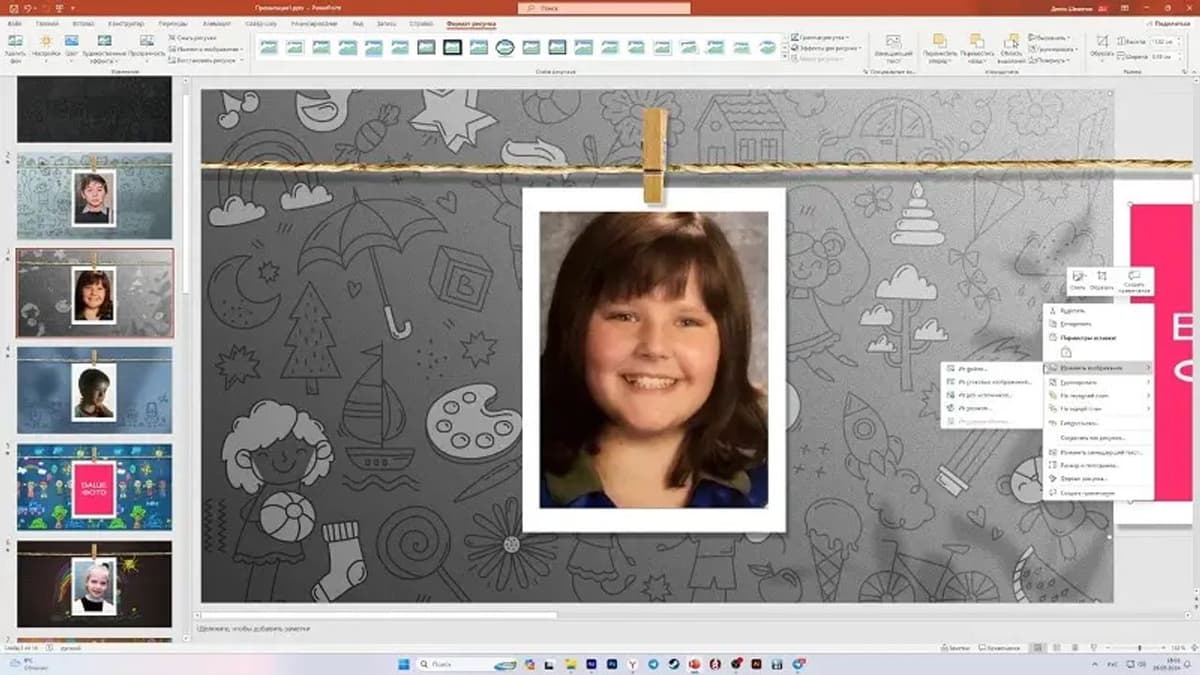Select 'Save as Picture' (Сохранить как рисунок) in context menu
The height and width of the screenshot is (675, 1200).
pyautogui.click(x=1091, y=438)
